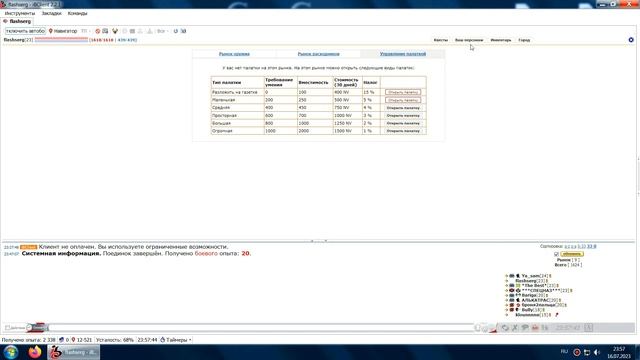Open a tent of type Огромная
The image size is (640, 360).
click(403, 131)
